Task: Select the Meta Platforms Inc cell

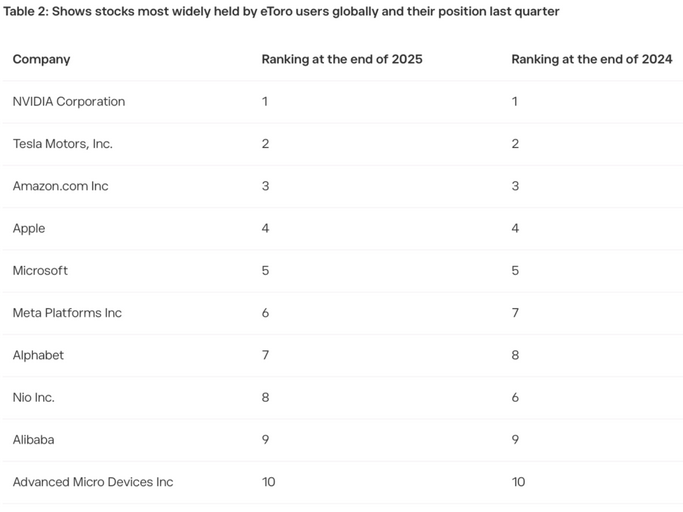Action: point(67,313)
